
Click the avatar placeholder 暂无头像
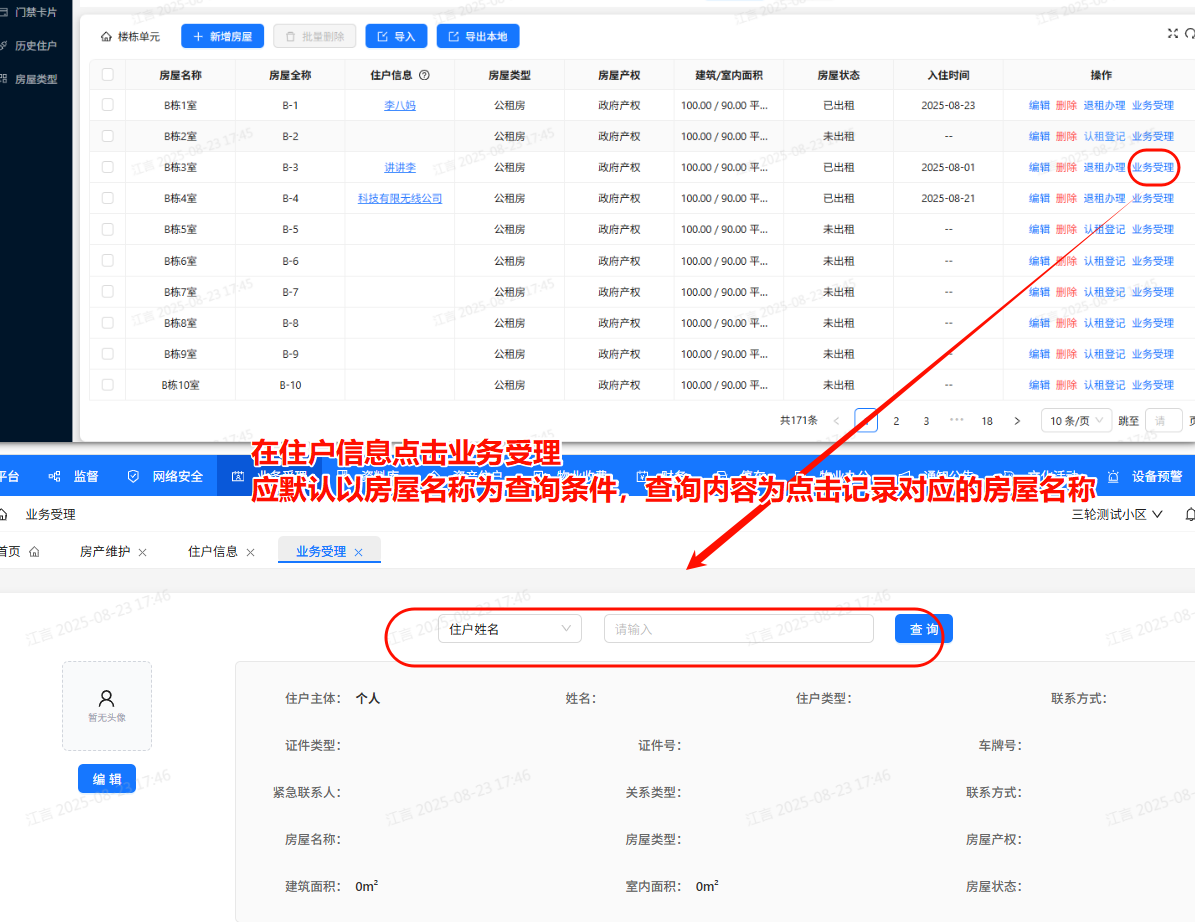107,705
